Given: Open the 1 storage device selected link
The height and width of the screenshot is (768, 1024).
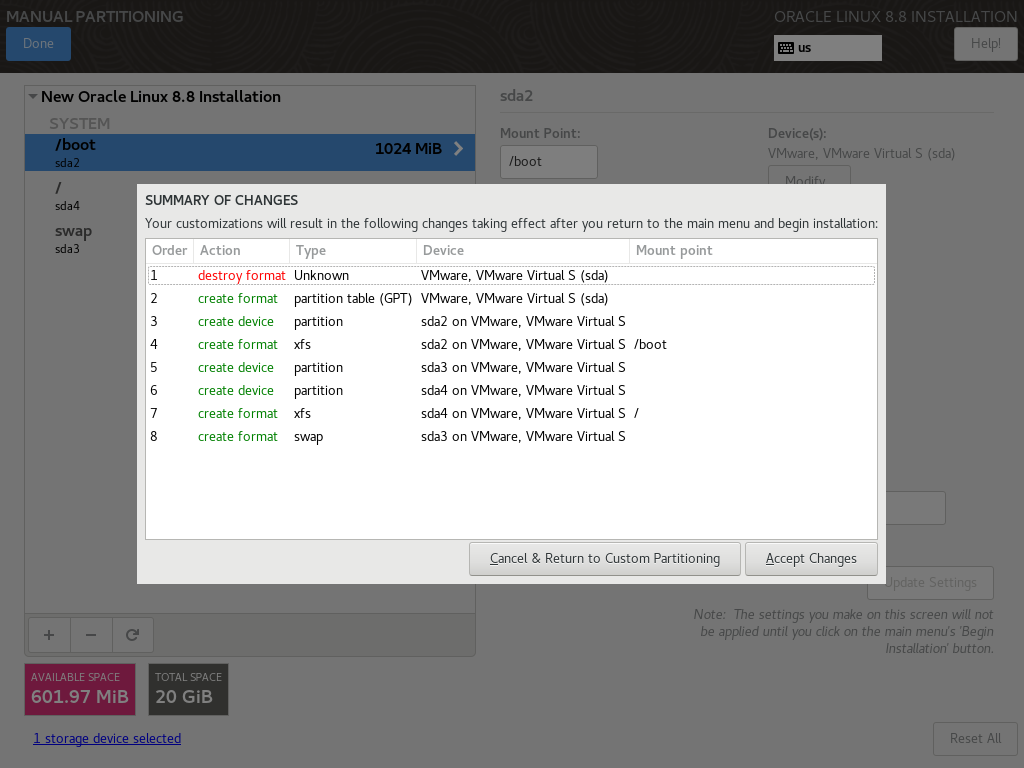Looking at the screenshot, I should point(107,739).
